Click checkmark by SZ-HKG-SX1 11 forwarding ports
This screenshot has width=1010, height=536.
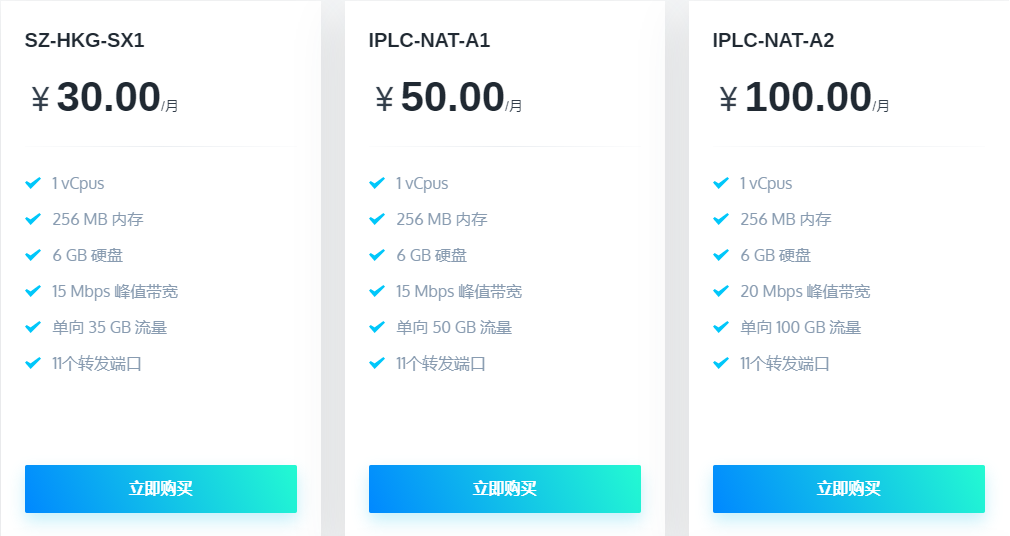[33, 363]
